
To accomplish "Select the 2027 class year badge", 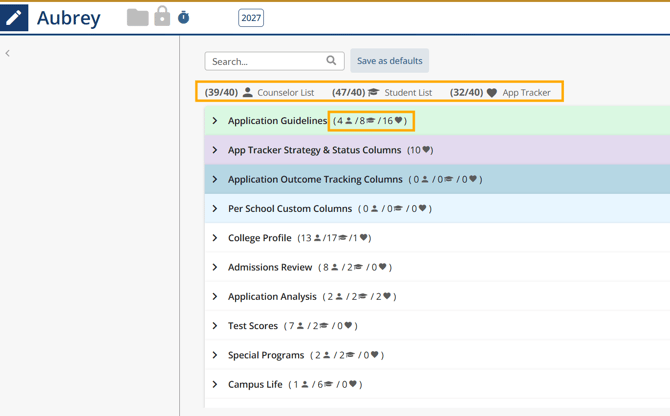I will pos(251,18).
